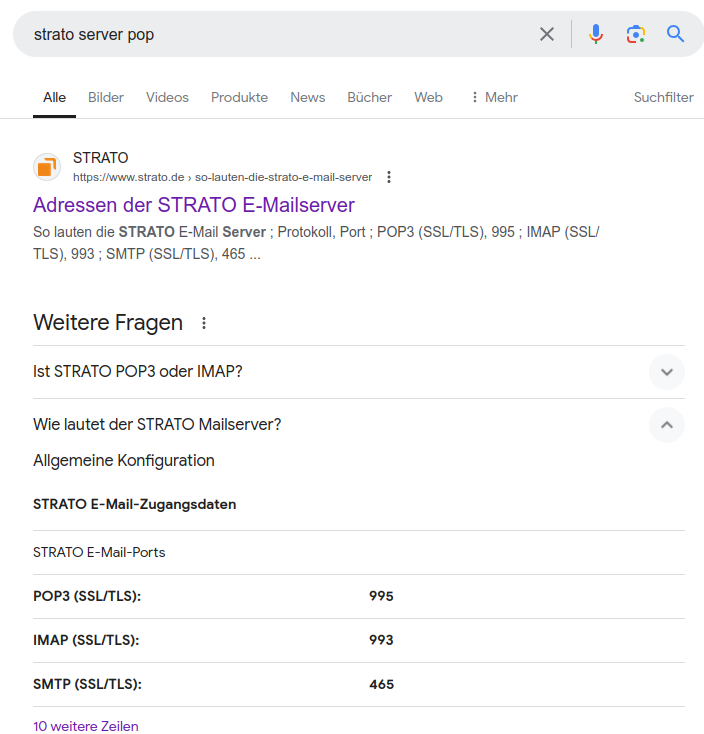The width and height of the screenshot is (704, 734).
Task: Collapse 'Wie lautet der STRATO Mailserver?' question
Action: pos(666,425)
